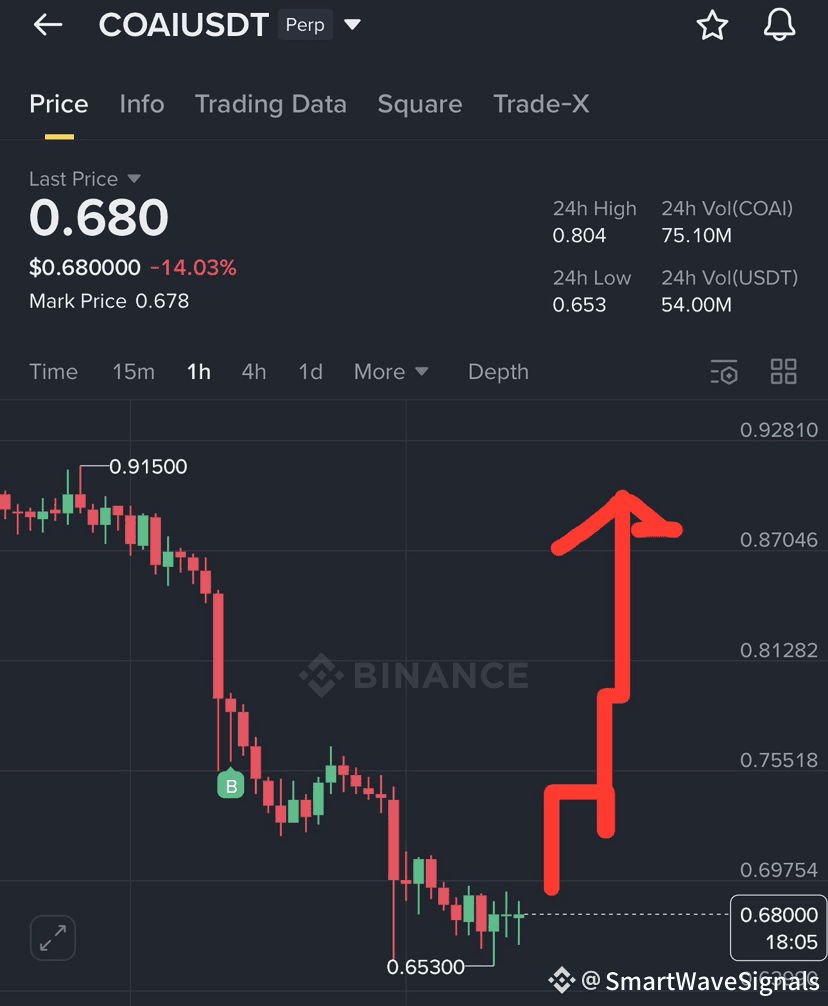Open price alert bell icon
The image size is (828, 1006).
coord(779,25)
